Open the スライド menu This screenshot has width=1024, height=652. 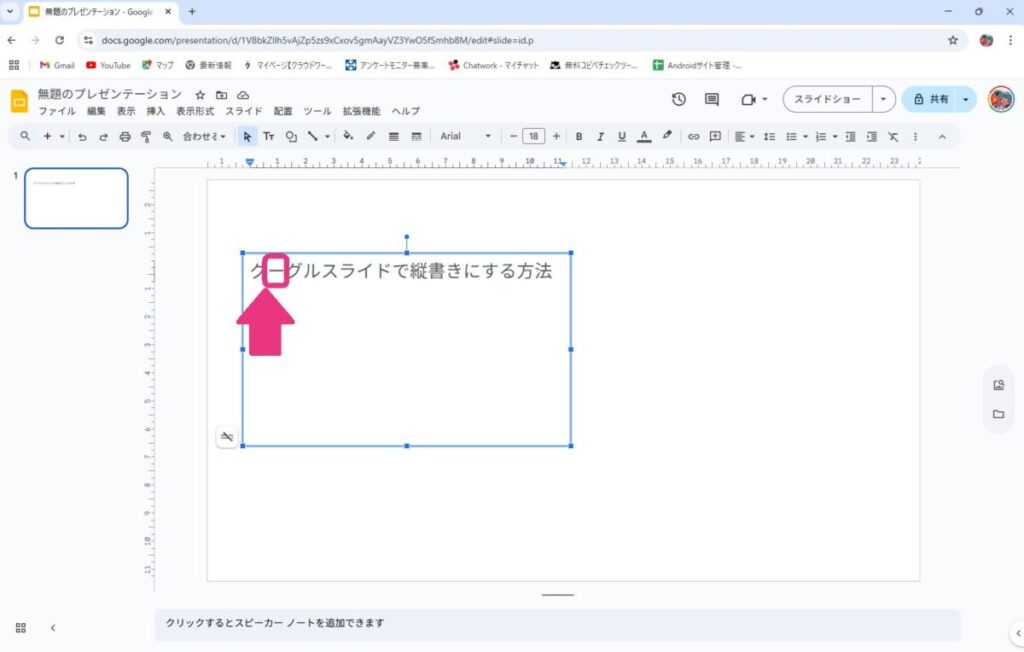244,111
